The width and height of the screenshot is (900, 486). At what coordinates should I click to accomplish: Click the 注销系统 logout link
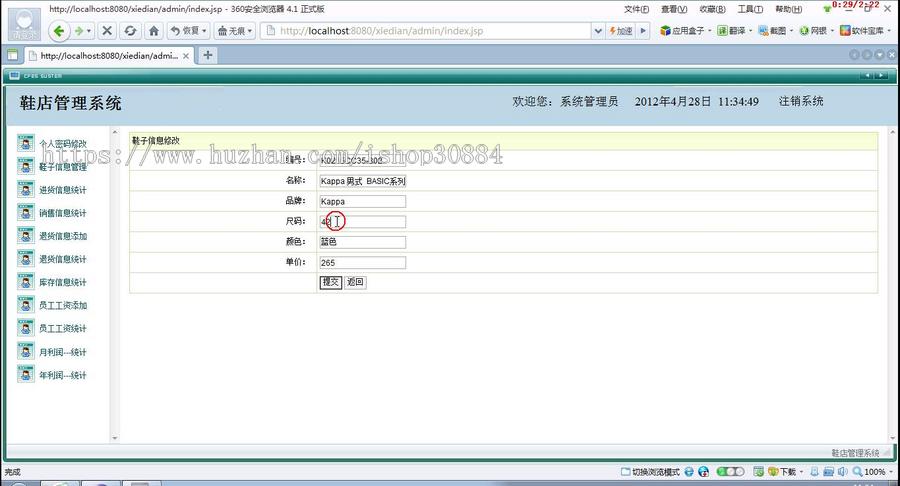coord(801,102)
